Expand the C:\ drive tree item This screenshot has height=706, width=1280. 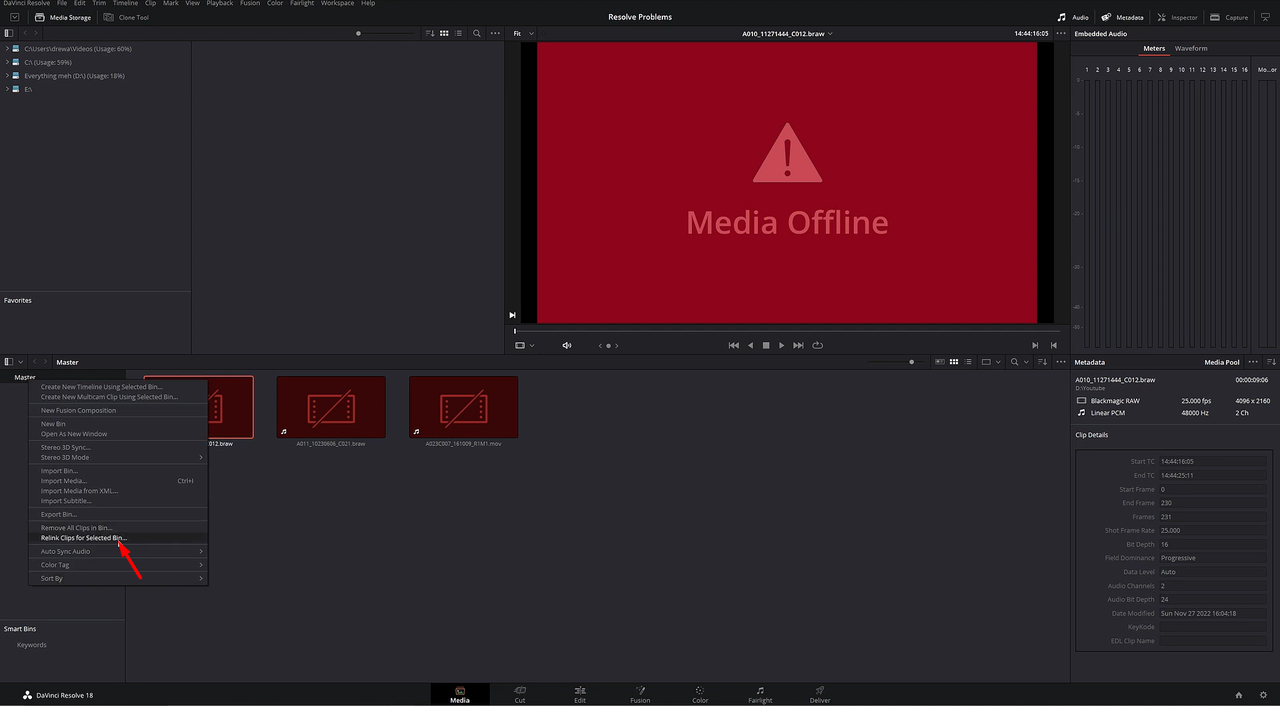[8, 62]
